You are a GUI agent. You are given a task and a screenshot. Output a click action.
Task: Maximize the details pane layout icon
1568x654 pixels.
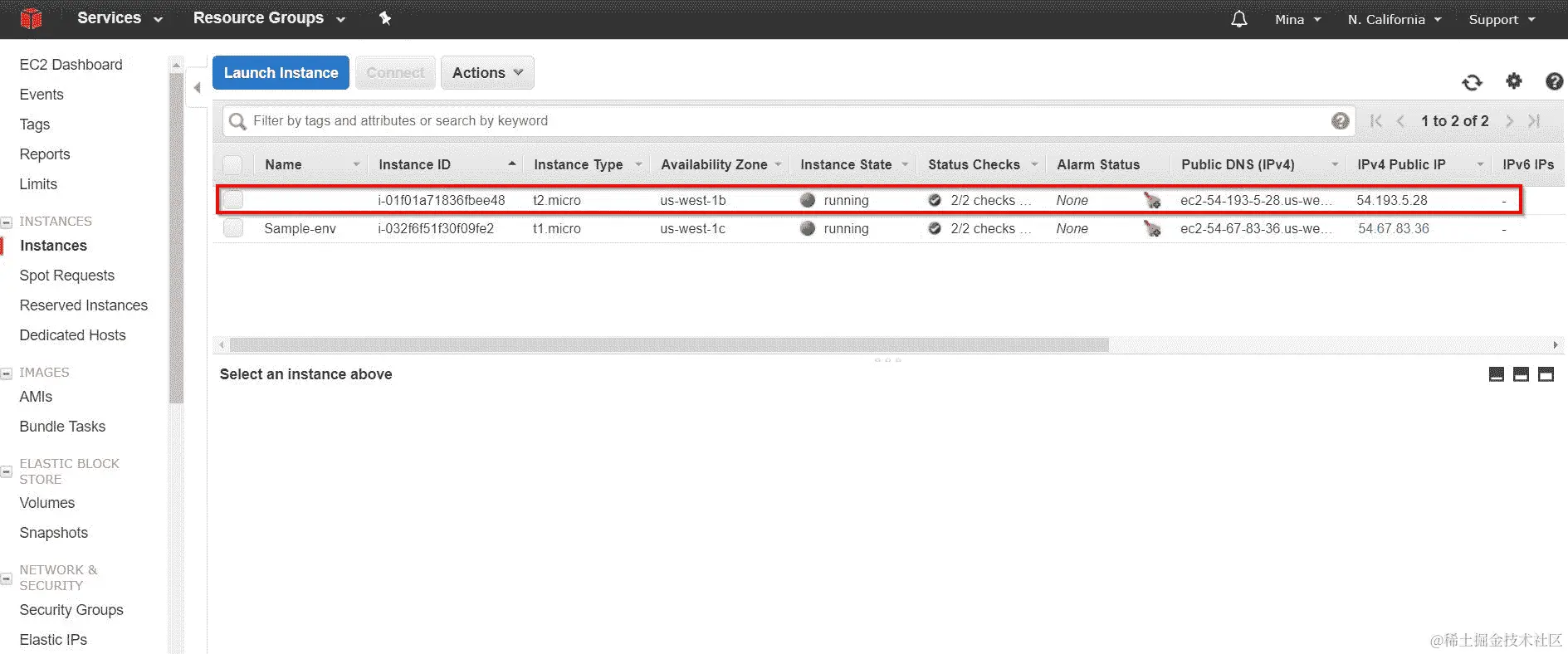[1546, 374]
